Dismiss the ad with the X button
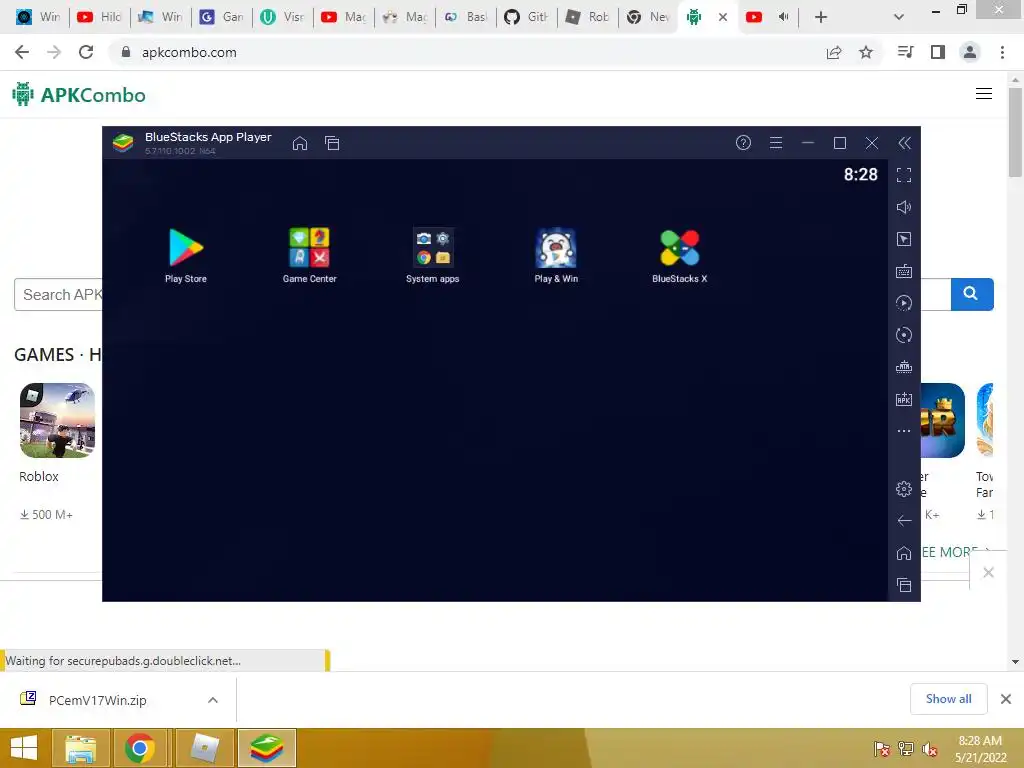The width and height of the screenshot is (1024, 768). [x=989, y=573]
